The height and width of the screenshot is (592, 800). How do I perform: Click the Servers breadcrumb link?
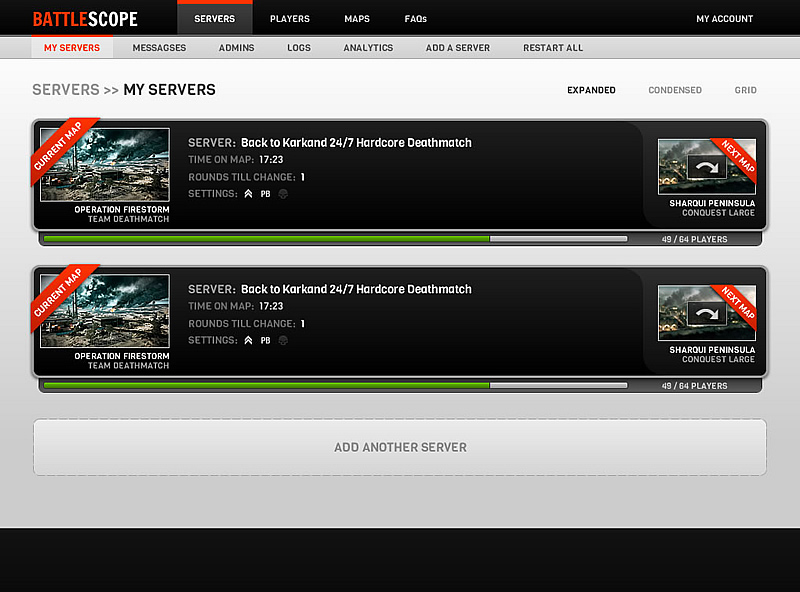[66, 90]
